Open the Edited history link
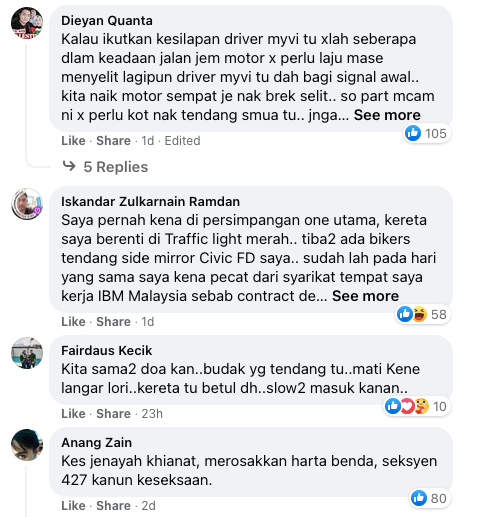This screenshot has height=517, width=492. (x=182, y=141)
